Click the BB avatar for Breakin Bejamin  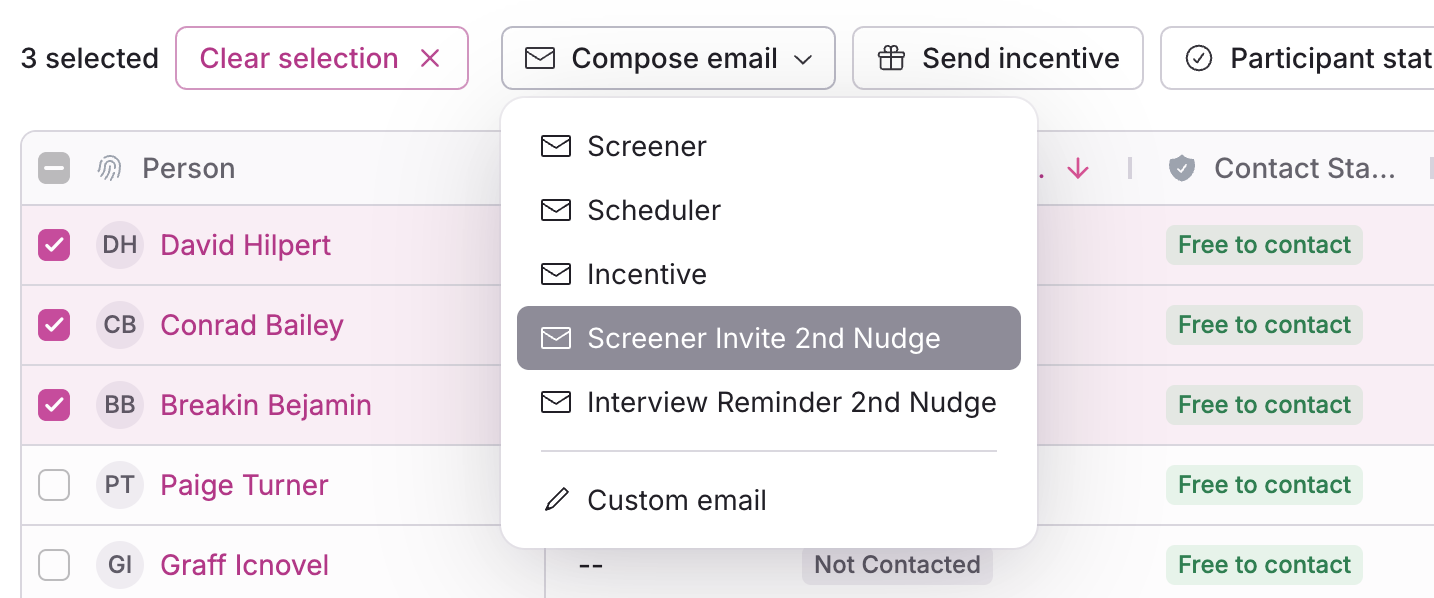click(x=120, y=405)
